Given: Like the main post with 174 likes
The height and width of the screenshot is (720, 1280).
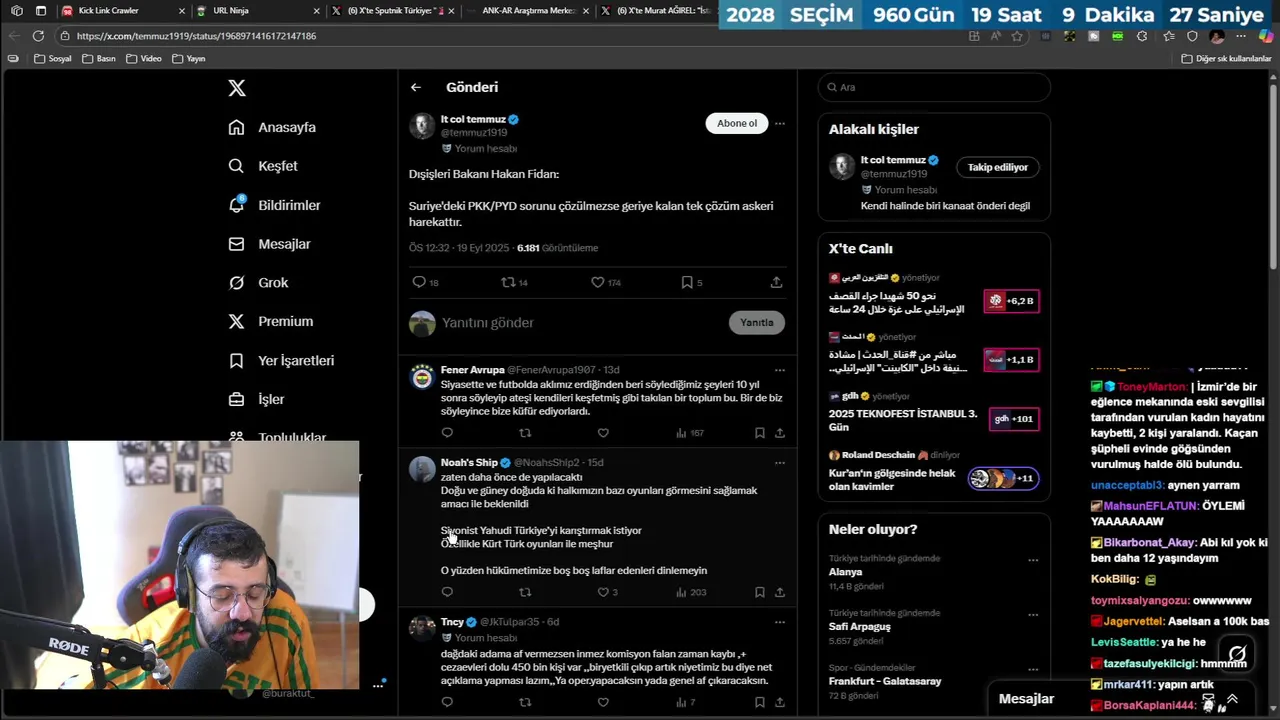Looking at the screenshot, I should click(x=598, y=282).
